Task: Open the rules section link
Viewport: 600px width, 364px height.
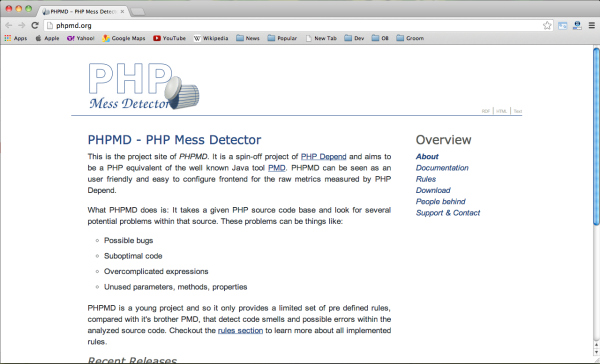Action: click(x=240, y=330)
